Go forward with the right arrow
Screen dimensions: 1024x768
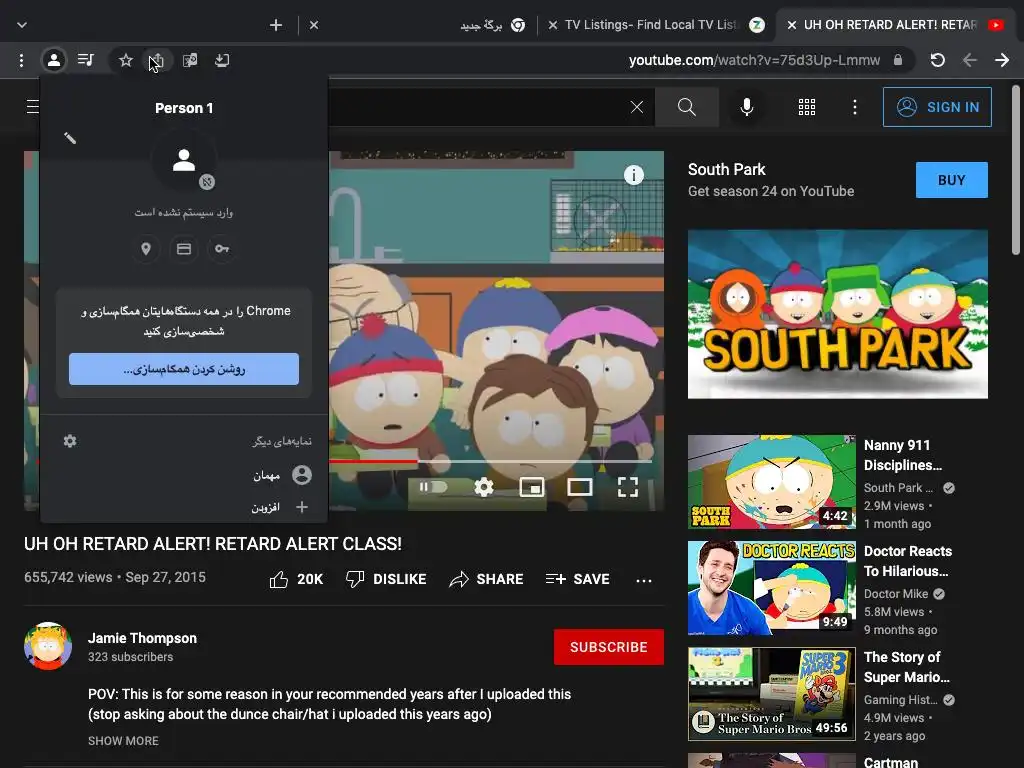click(x=1002, y=61)
